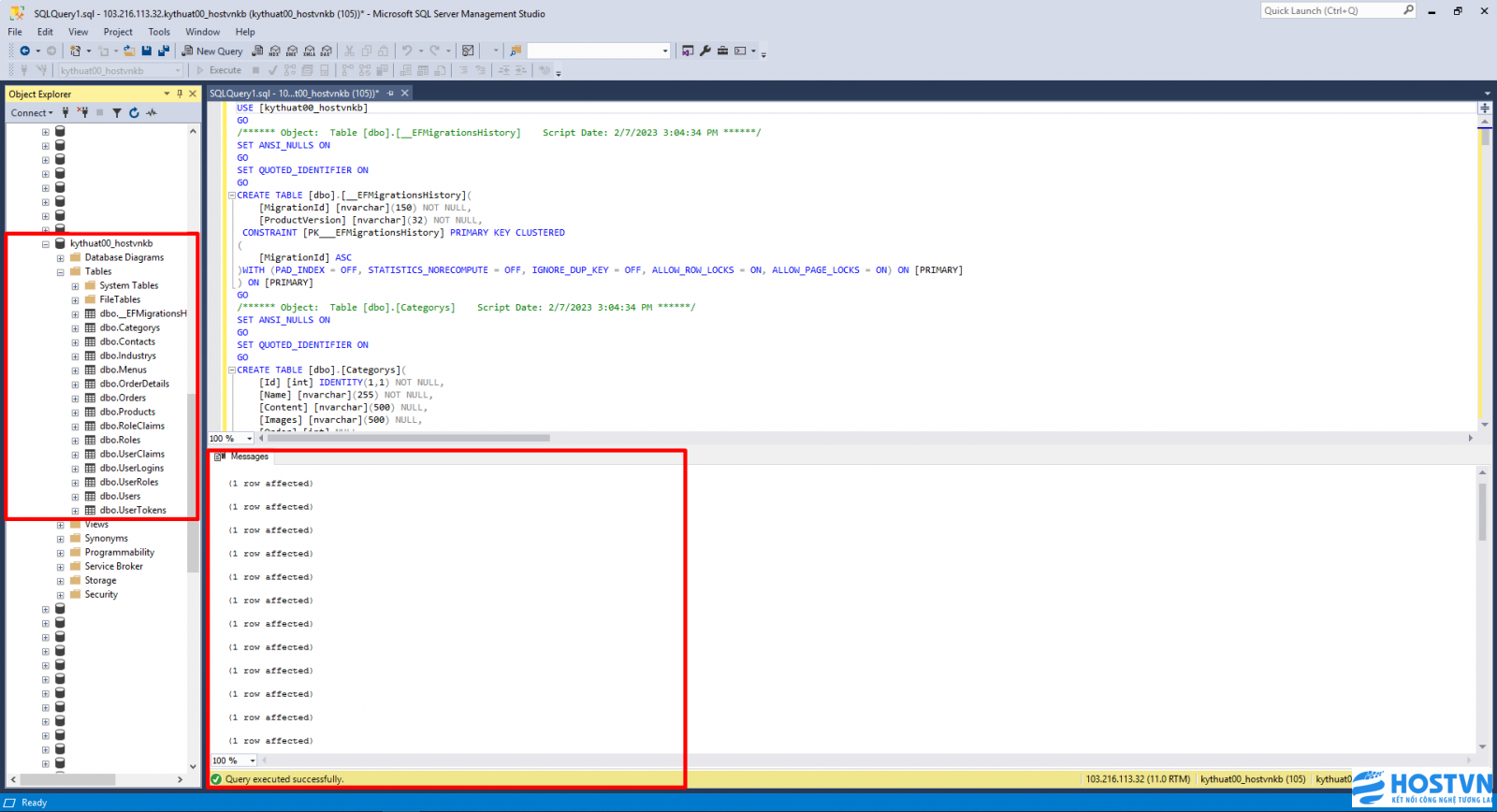The width and height of the screenshot is (1497, 812).
Task: Click the Cut icon in toolbar
Action: pos(349,51)
